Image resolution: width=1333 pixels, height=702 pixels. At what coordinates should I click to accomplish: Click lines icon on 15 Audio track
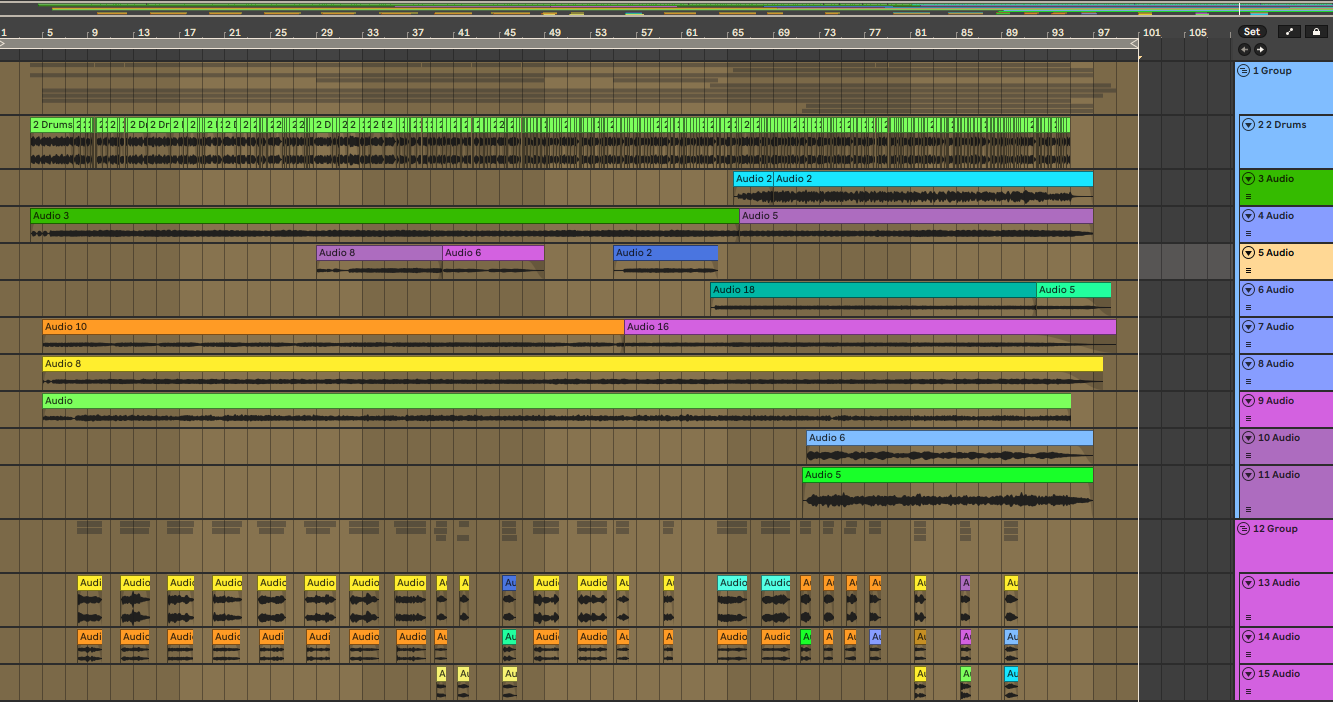click(x=1248, y=691)
